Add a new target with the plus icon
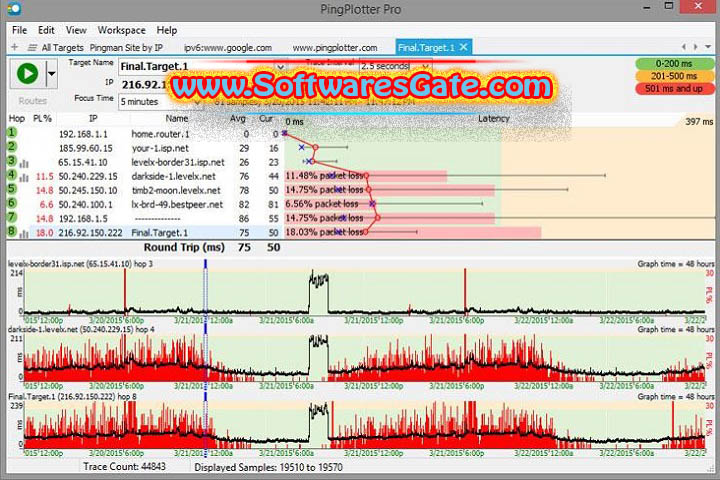The width and height of the screenshot is (720, 480). [x=14, y=47]
